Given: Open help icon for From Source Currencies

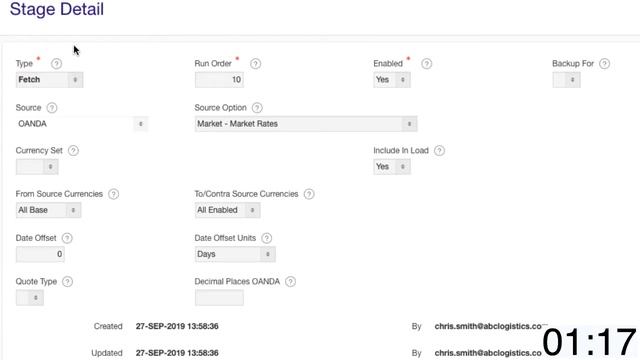Looking at the screenshot, I should 113,194.
